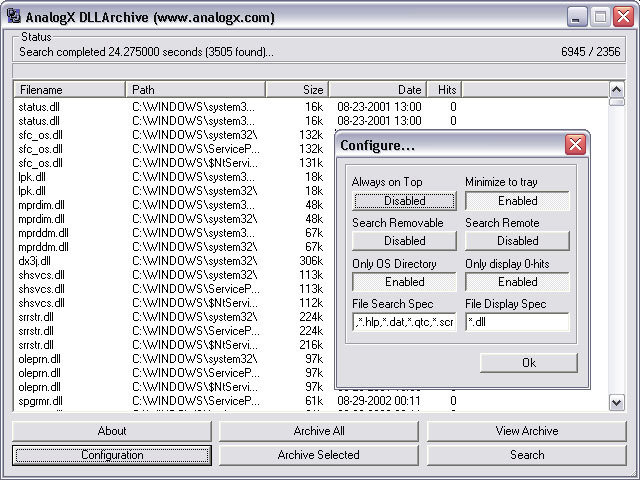The width and height of the screenshot is (640, 480).
Task: Start a new Search
Action: (527, 455)
